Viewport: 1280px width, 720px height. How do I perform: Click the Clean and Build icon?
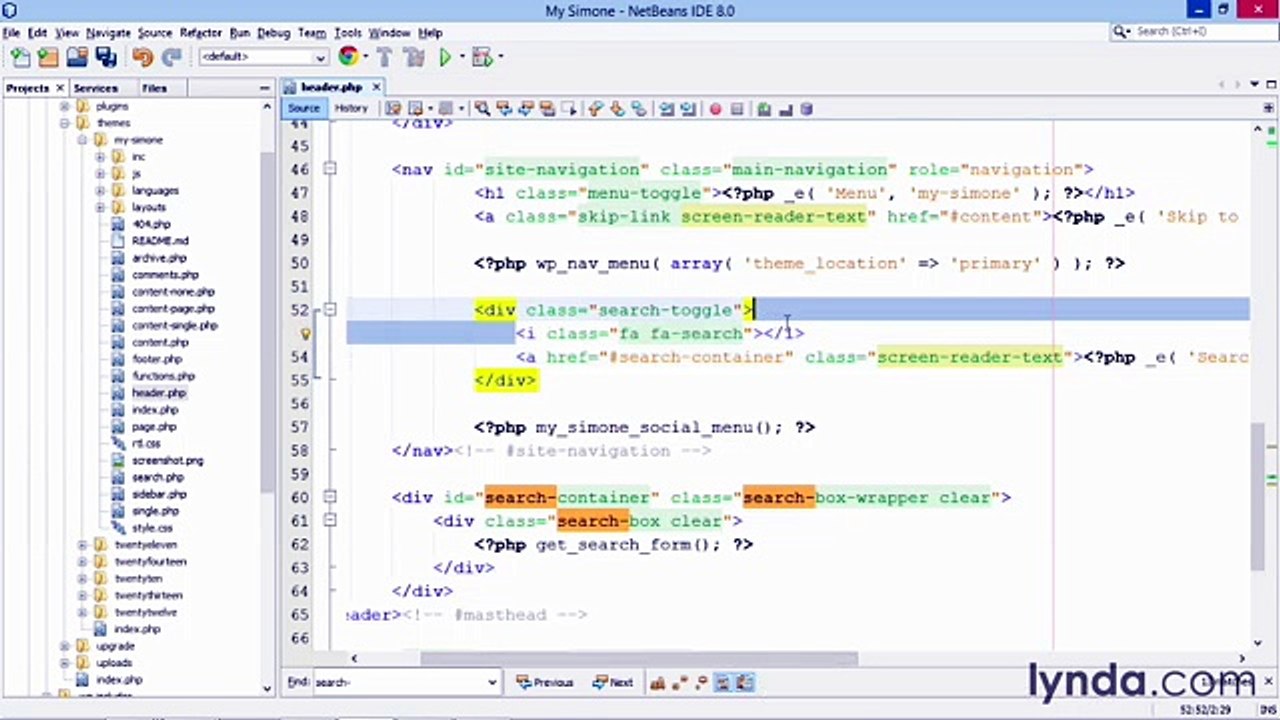pos(414,57)
